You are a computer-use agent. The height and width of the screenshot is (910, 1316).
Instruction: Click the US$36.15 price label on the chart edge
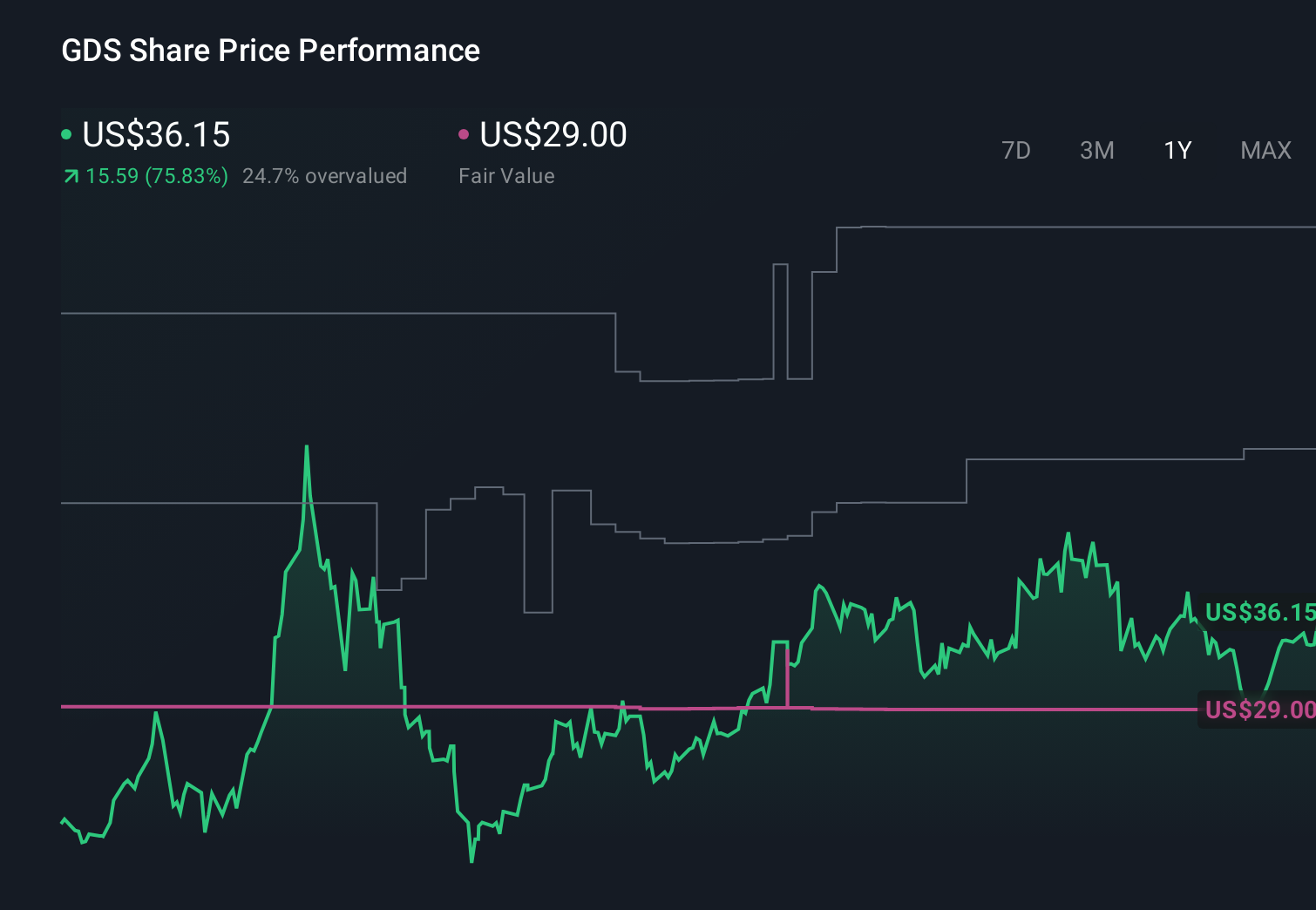click(1258, 613)
